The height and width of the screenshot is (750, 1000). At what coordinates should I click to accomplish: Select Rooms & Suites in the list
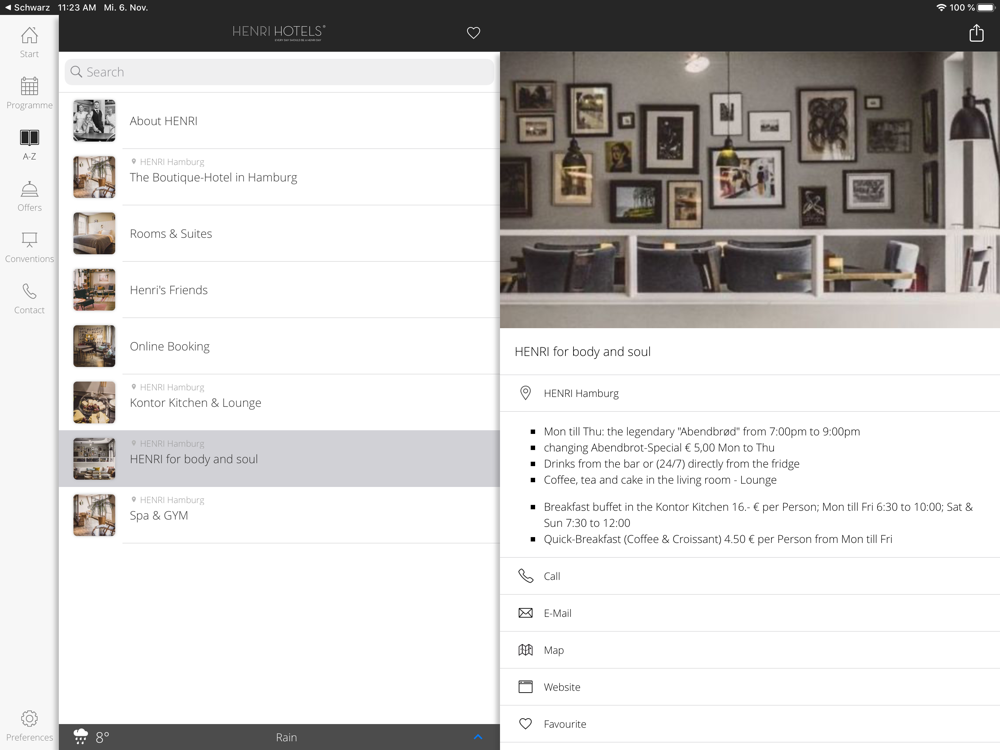pyautogui.click(x=279, y=233)
